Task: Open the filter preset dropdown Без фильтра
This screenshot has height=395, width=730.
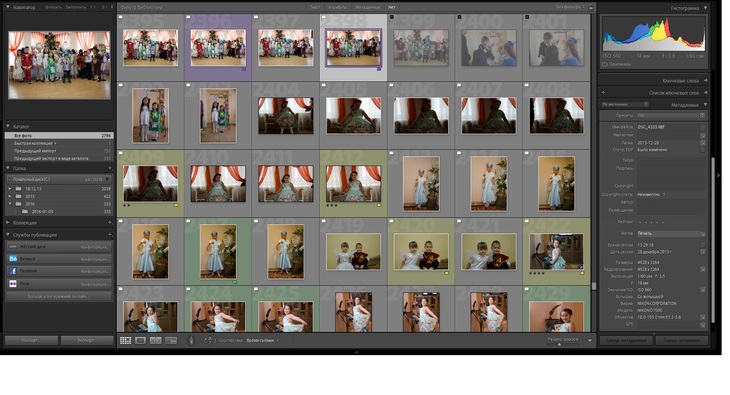Action: click(x=570, y=7)
